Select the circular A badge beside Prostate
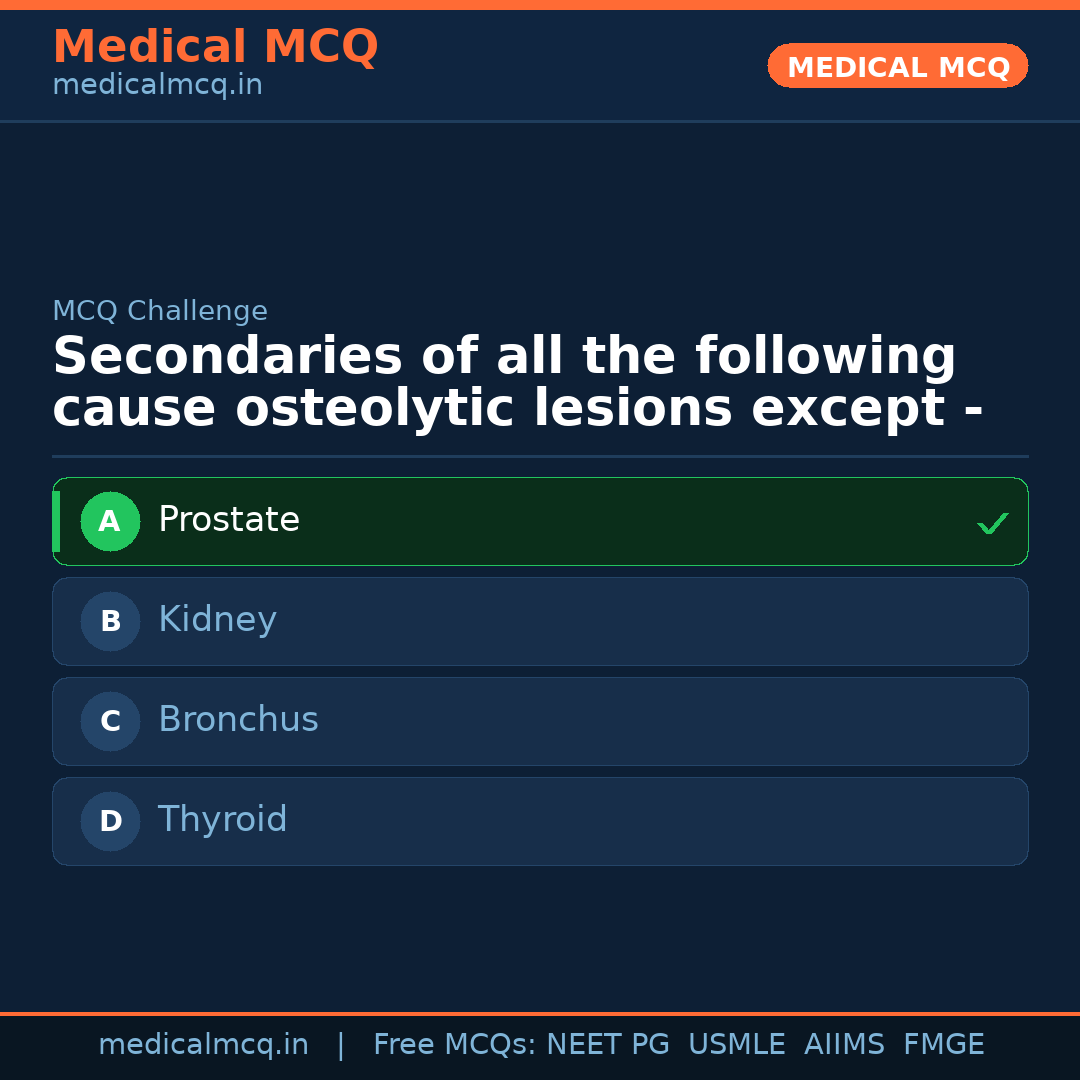The height and width of the screenshot is (1080, 1080). coord(110,521)
